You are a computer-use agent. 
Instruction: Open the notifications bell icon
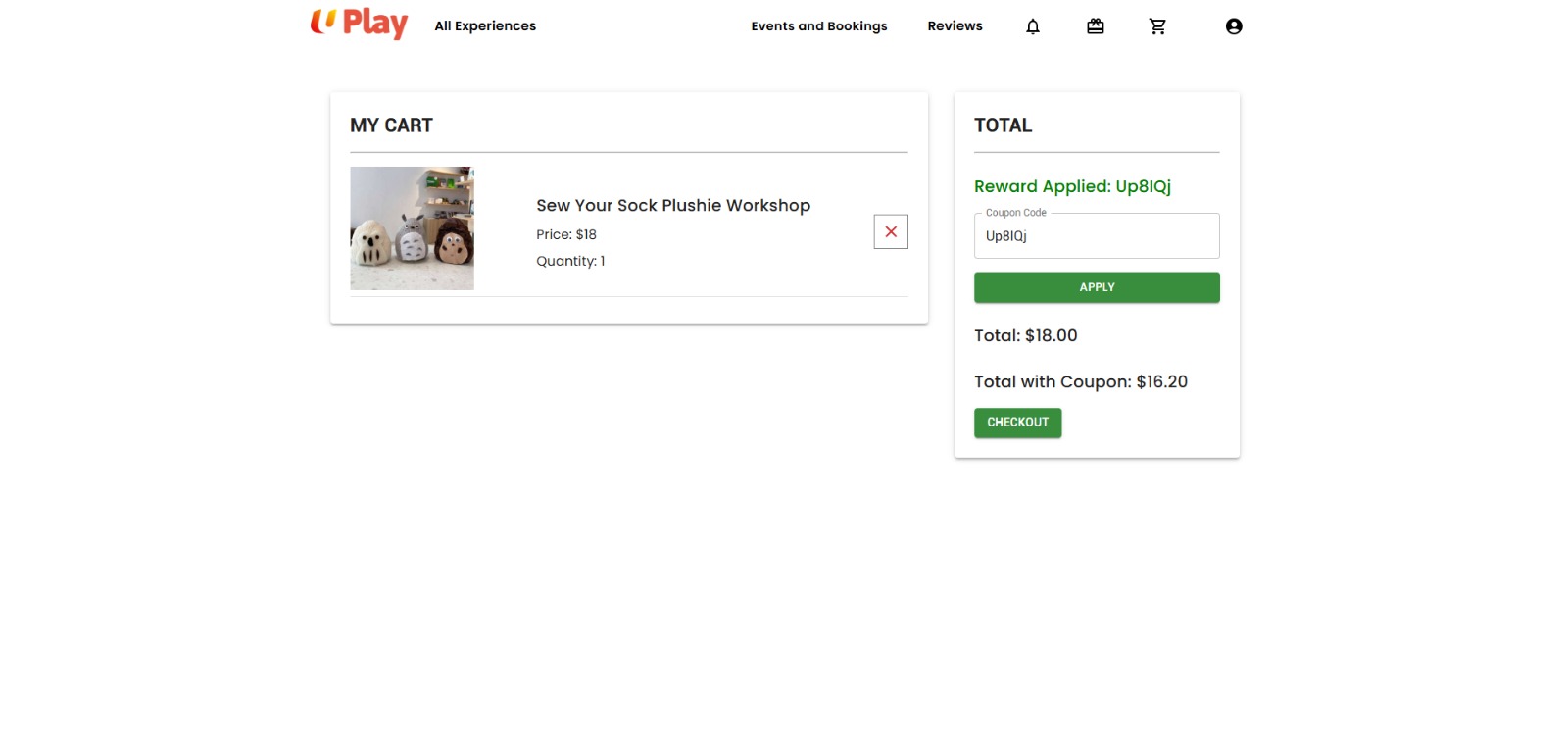(1033, 26)
